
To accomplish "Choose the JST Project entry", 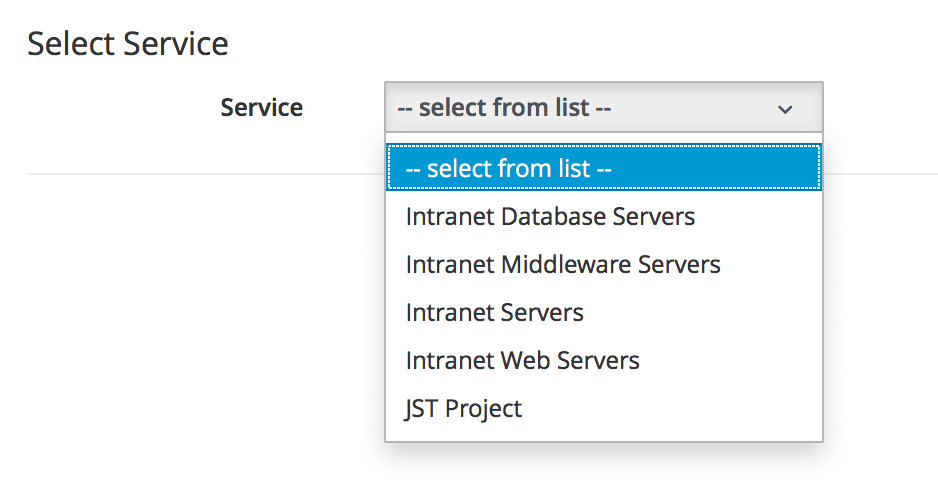I will [x=463, y=409].
